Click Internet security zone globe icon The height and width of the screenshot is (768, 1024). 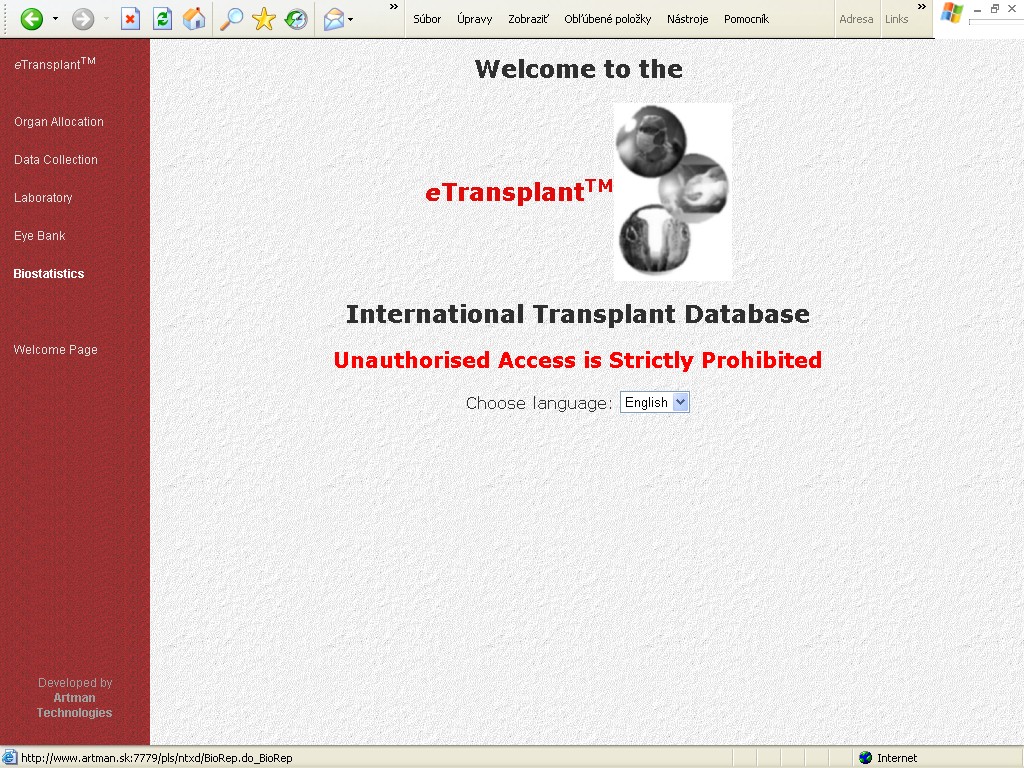[865, 758]
